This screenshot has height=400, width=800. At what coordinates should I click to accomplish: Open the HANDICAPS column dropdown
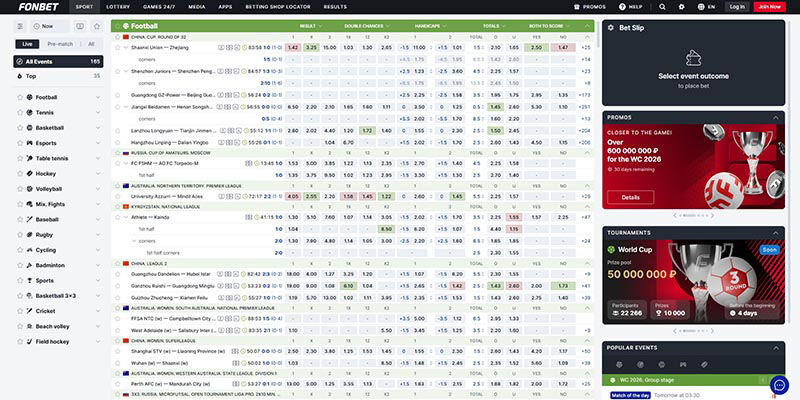431,26
